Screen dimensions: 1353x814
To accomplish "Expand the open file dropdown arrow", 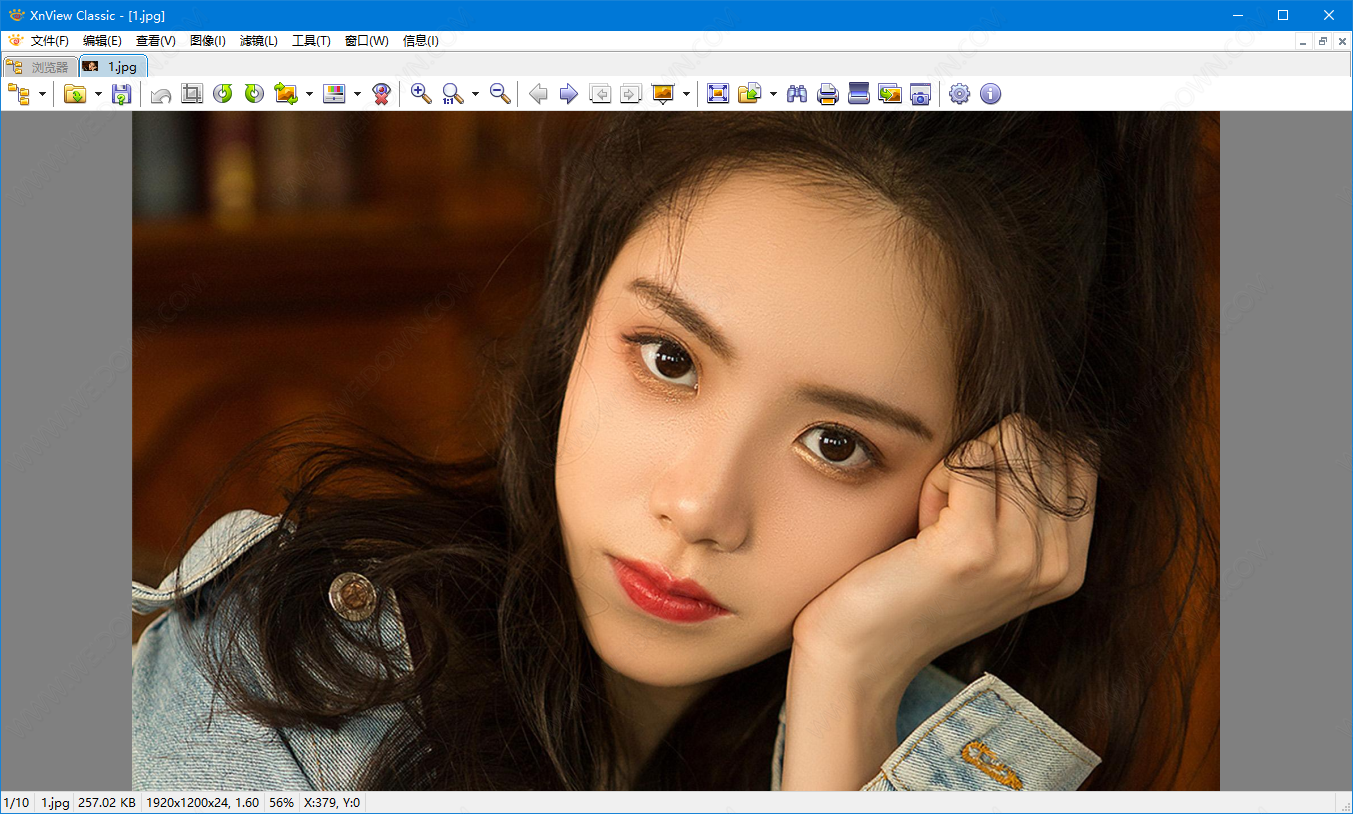I will (x=98, y=94).
